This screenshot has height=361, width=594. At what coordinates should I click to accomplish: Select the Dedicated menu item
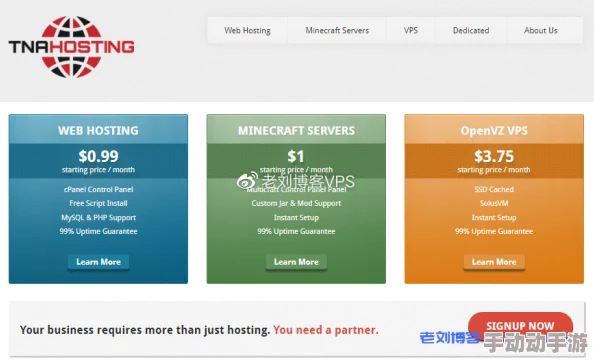(x=471, y=30)
